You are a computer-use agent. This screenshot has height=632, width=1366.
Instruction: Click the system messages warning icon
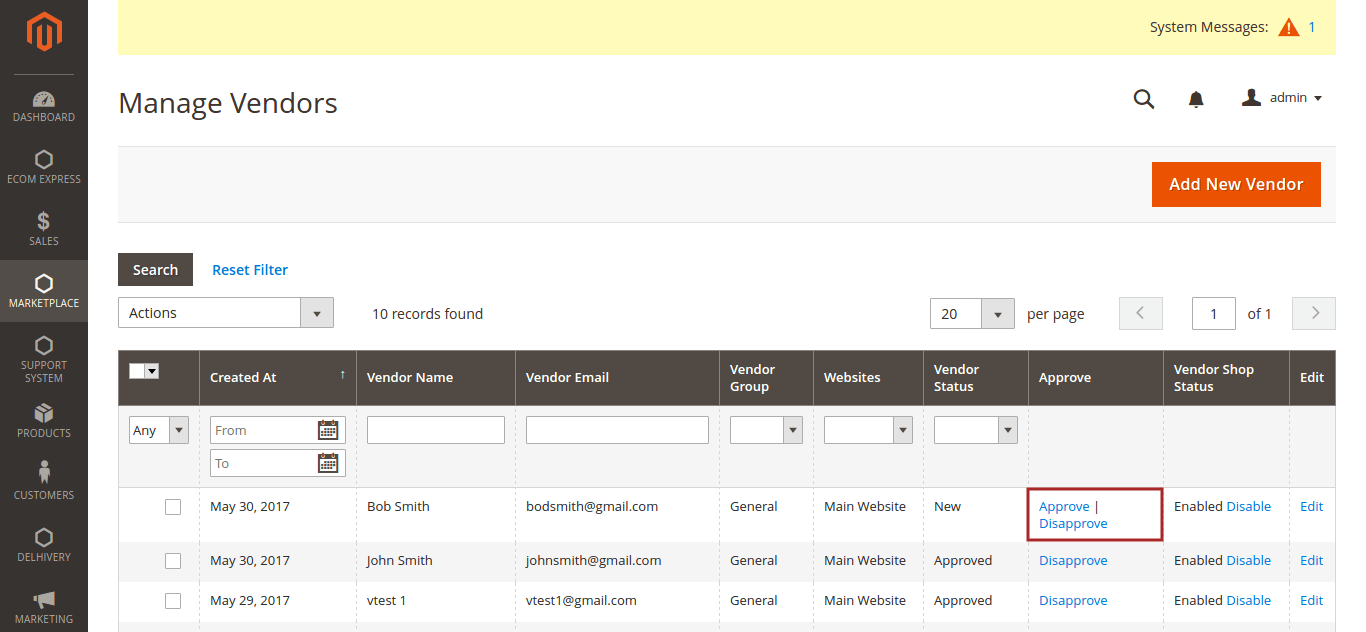tap(1288, 27)
